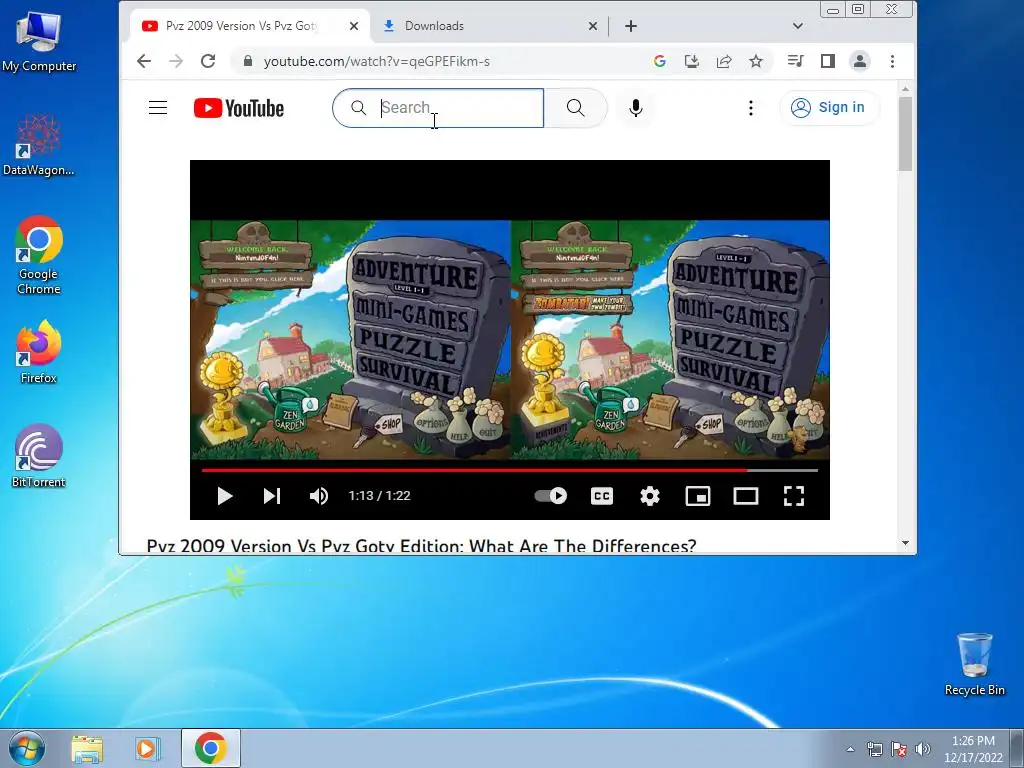Go forward in browser history
The width and height of the screenshot is (1024, 768).
tap(176, 61)
